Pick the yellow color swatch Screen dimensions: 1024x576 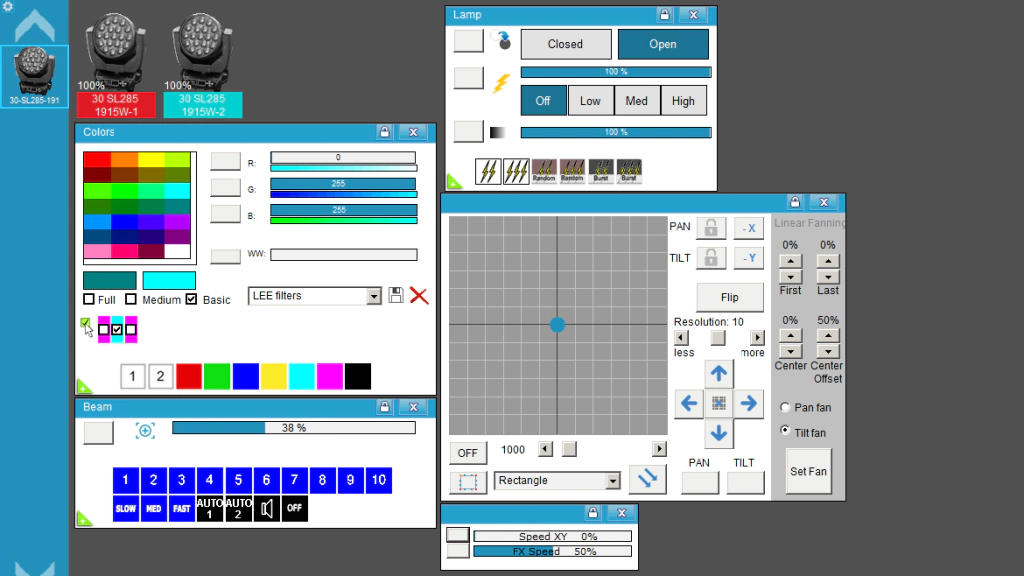click(x=274, y=376)
